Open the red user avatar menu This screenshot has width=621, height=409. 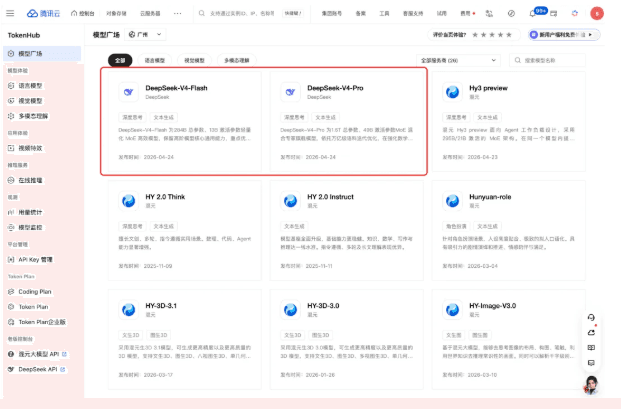coord(597,13)
